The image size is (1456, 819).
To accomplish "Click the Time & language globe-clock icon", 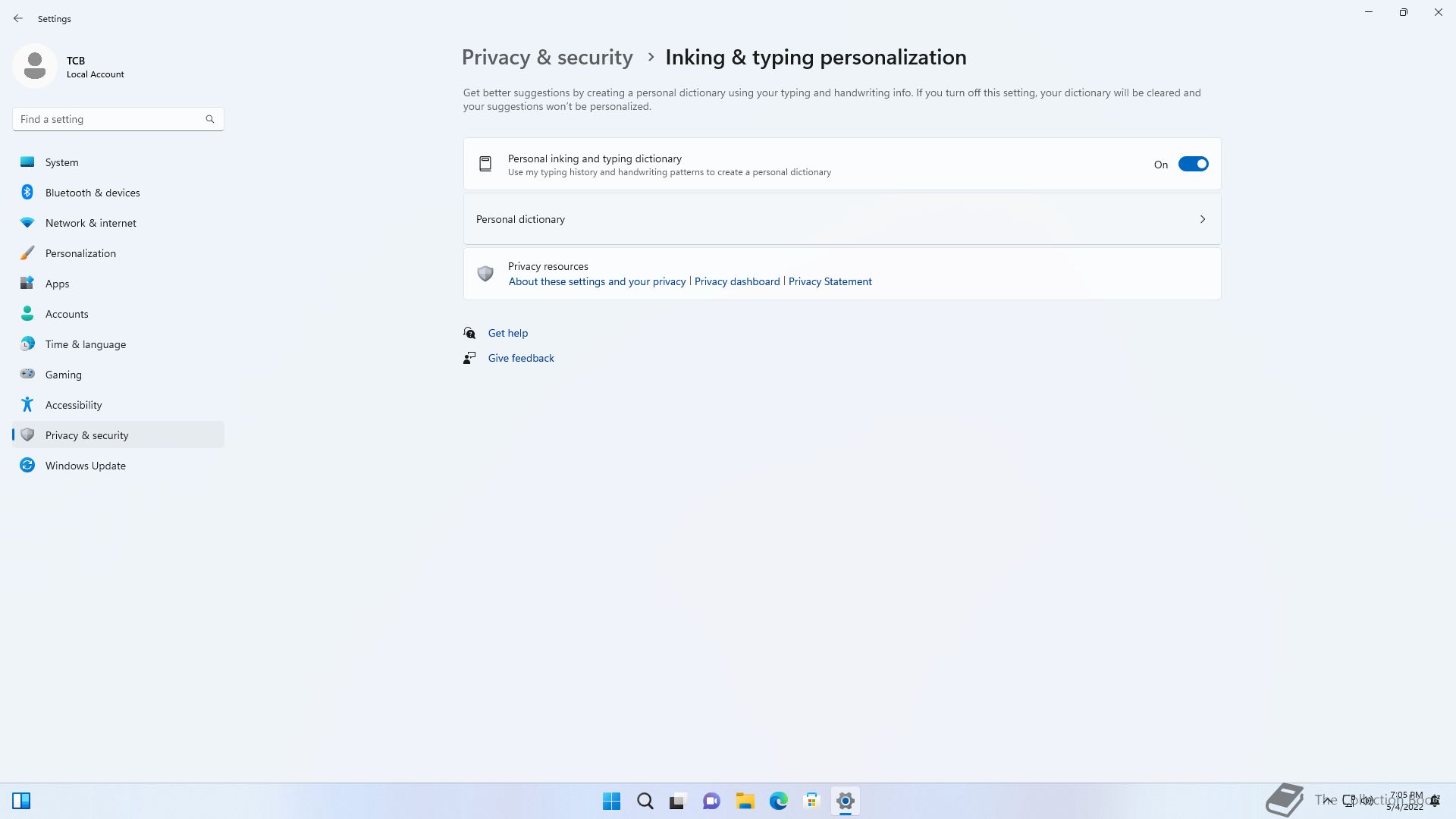I will click(x=27, y=344).
